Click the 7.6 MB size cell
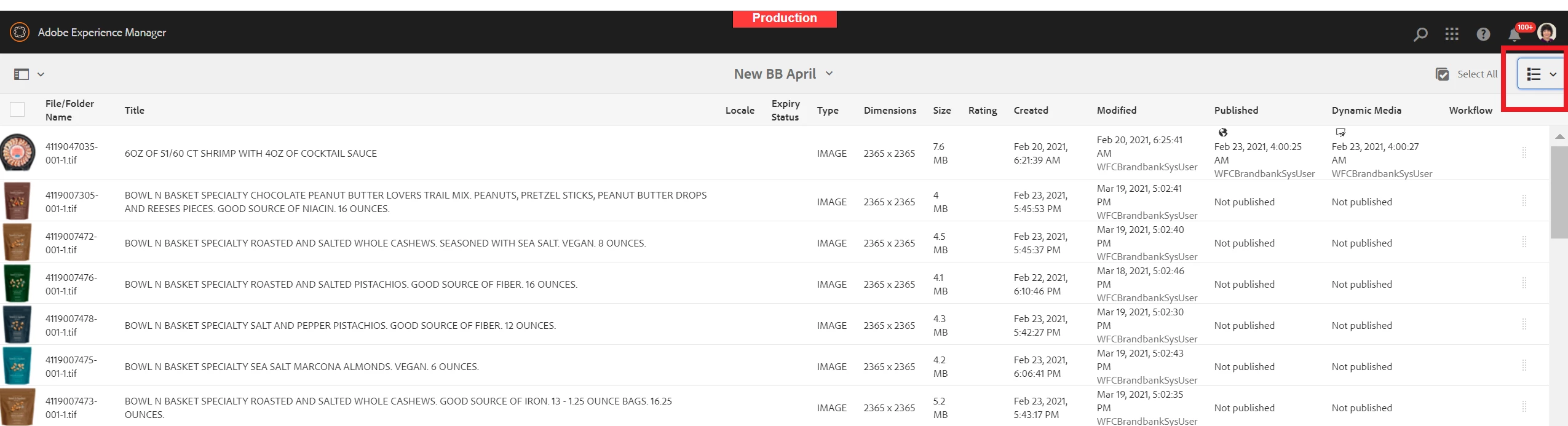1568x426 pixels. click(940, 153)
